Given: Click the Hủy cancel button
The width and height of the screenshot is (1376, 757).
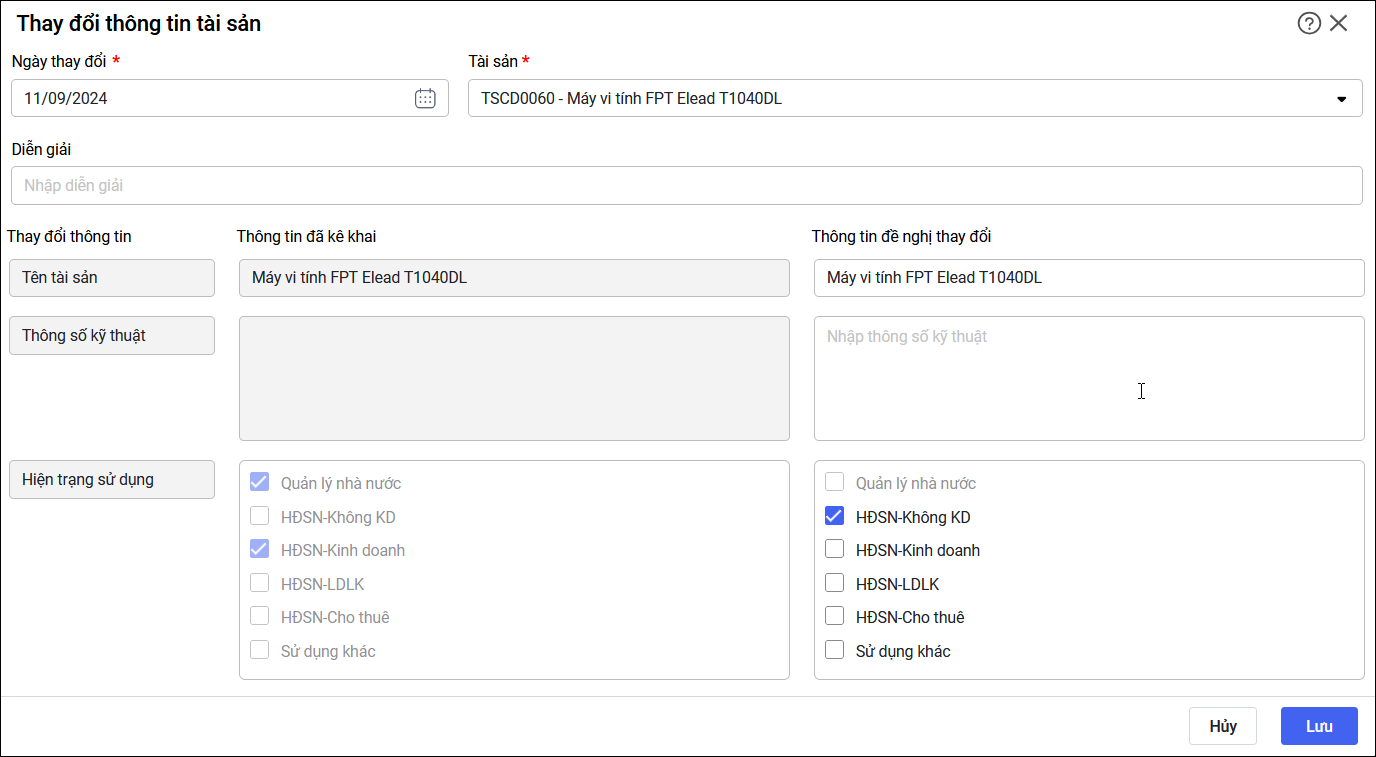Looking at the screenshot, I should click(1222, 726).
